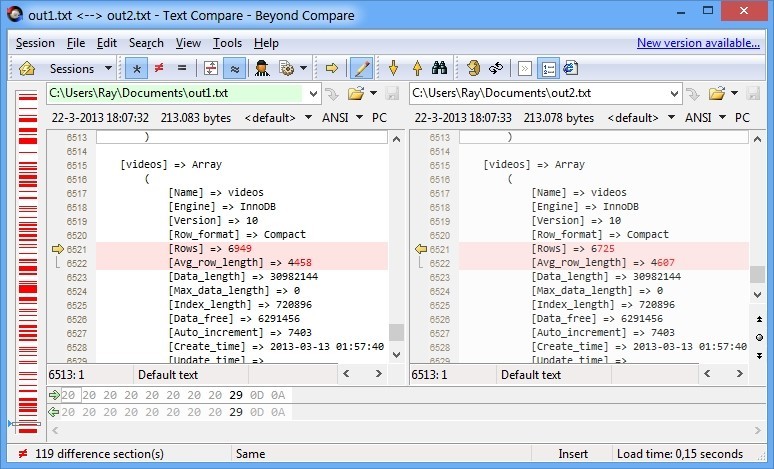Click right pane next section arrow icon
774x469 pixels.
point(759,355)
